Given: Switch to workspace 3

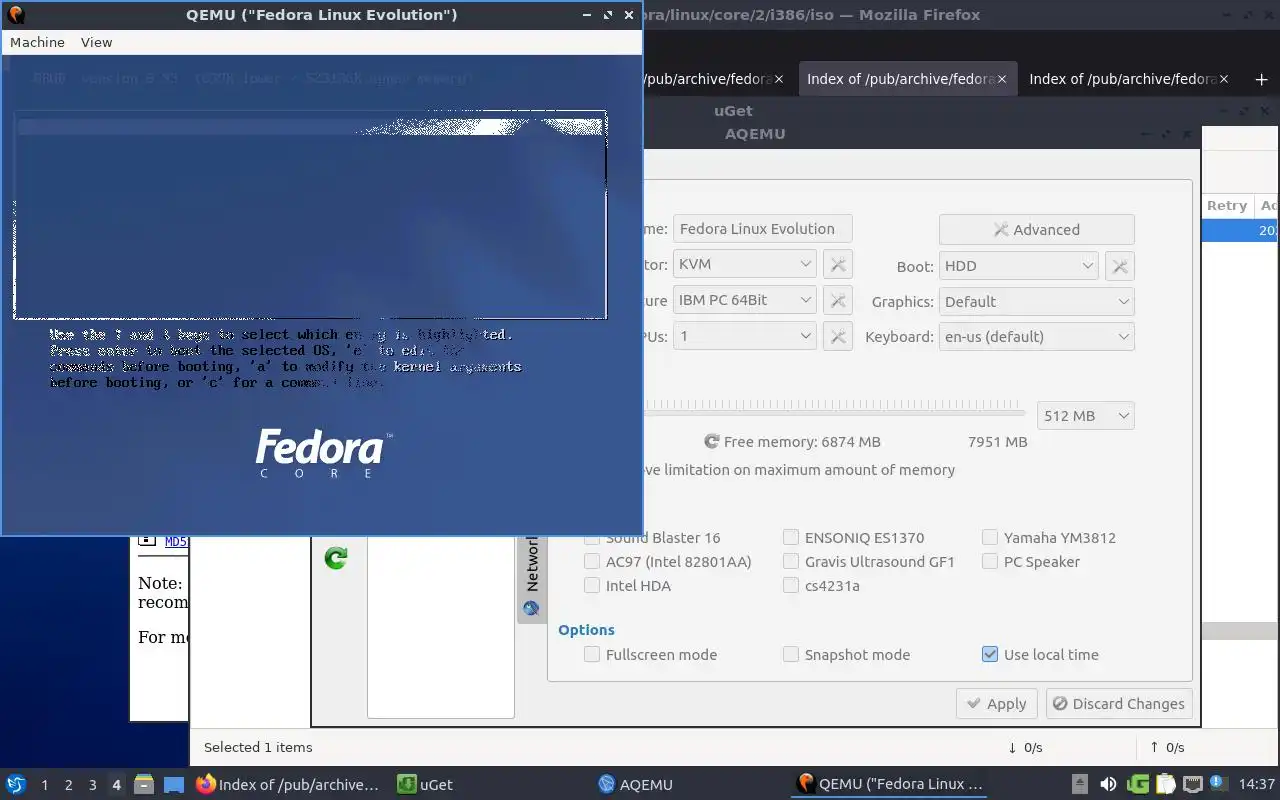Looking at the screenshot, I should pos(92,785).
